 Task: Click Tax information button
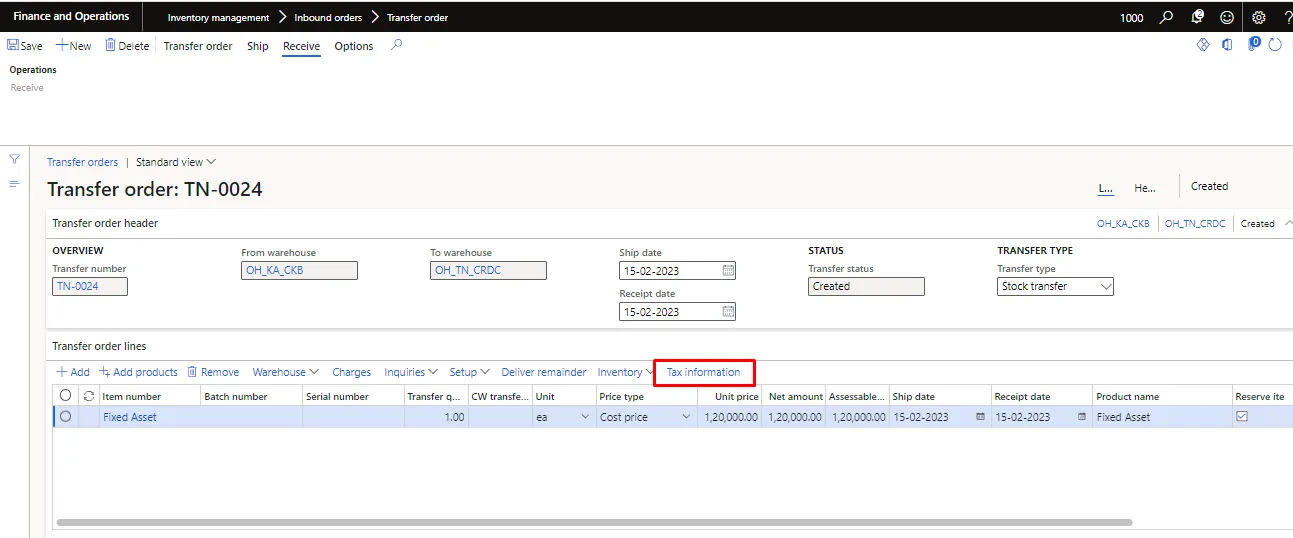coord(704,372)
